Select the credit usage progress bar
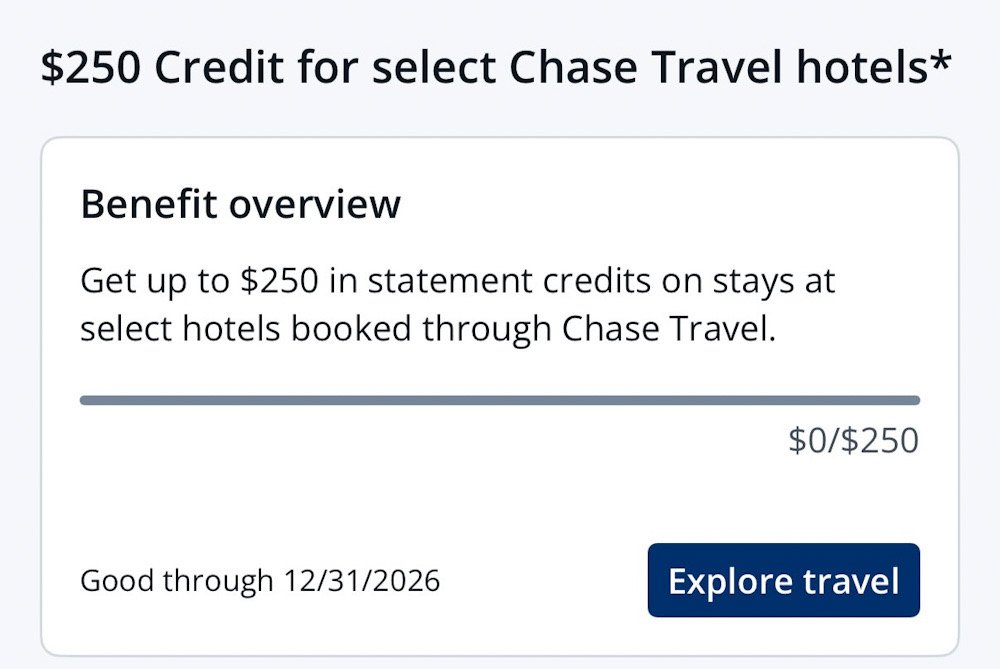The image size is (1000, 669). (499, 401)
